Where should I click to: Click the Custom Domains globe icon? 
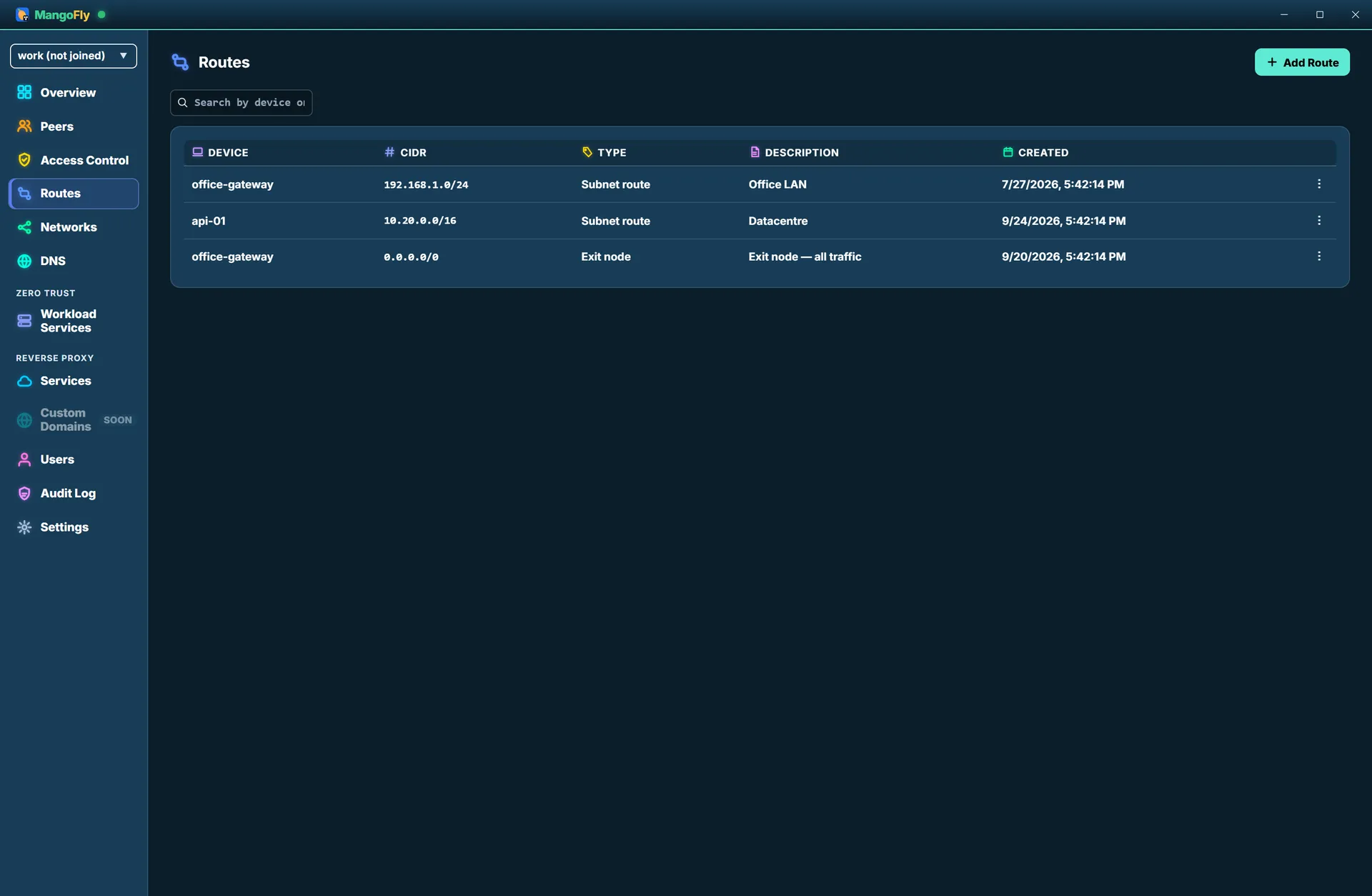pyautogui.click(x=24, y=420)
